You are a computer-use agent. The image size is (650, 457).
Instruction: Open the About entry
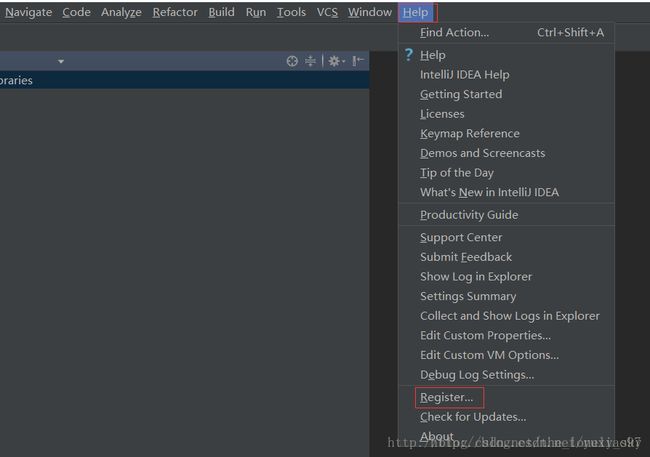tap(506, 436)
